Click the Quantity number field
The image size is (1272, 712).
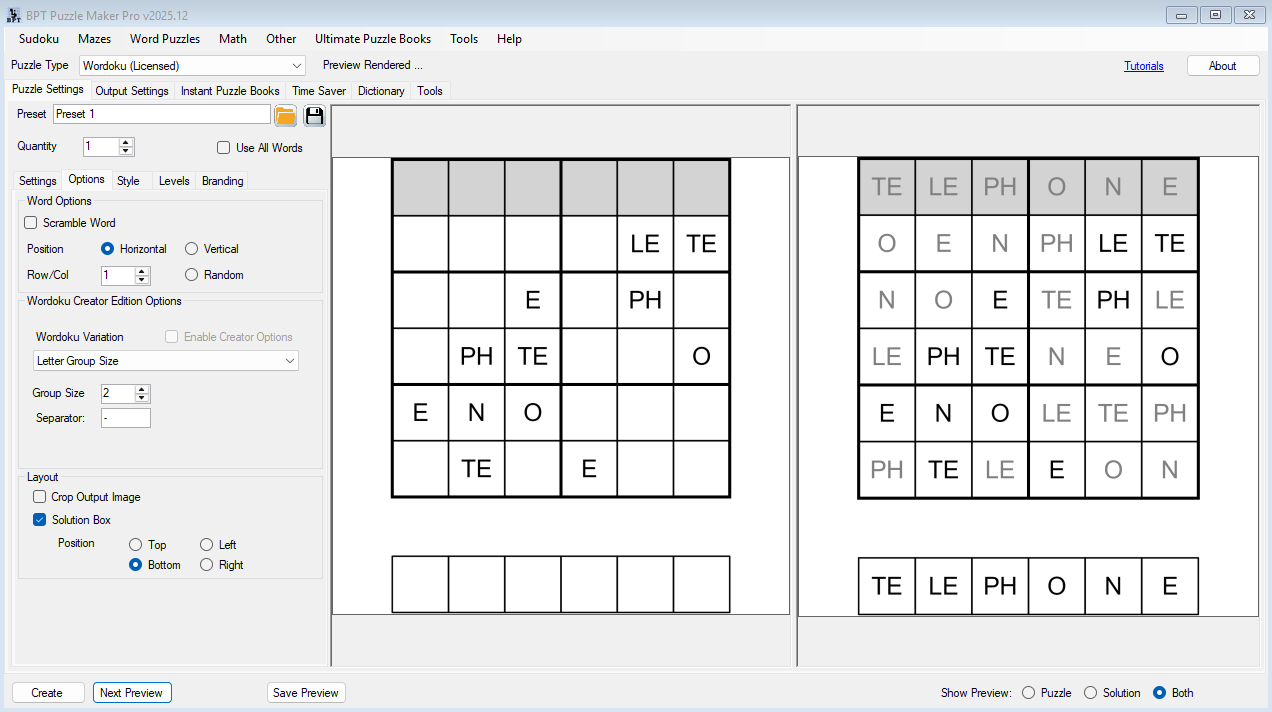(101, 147)
